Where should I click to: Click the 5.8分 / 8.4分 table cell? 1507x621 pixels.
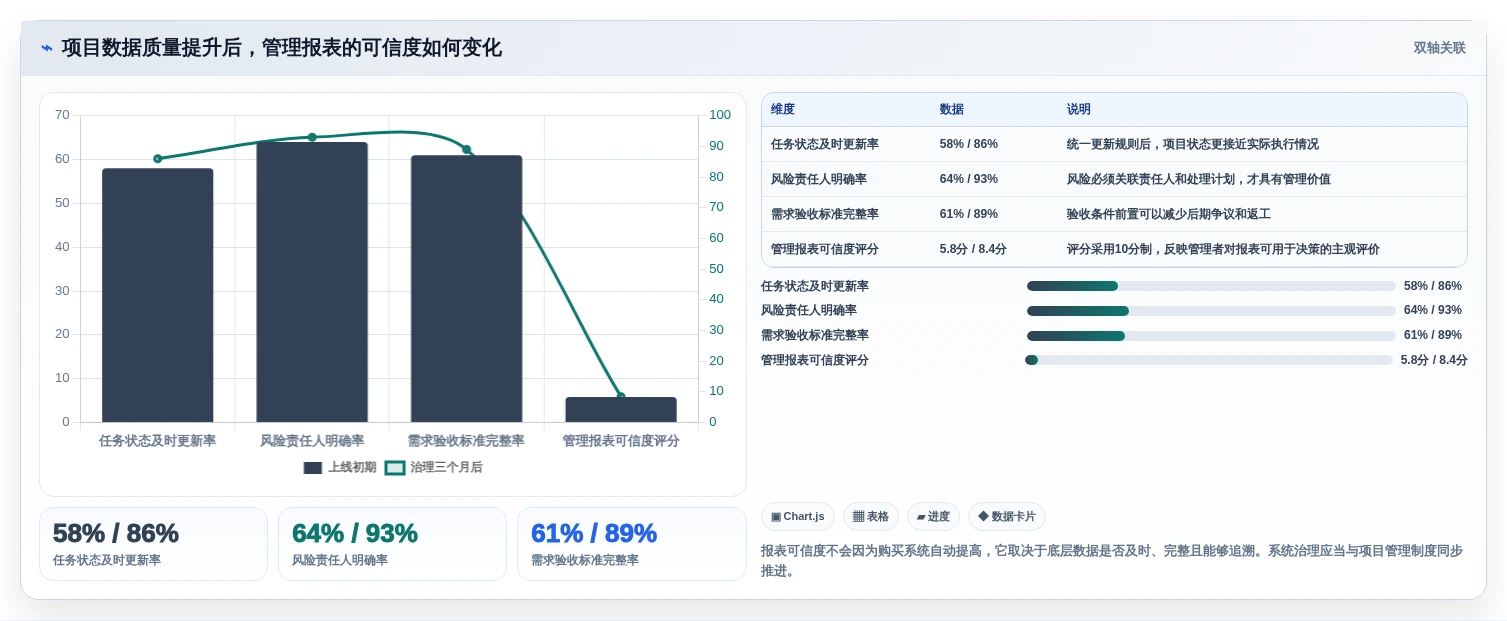tap(973, 249)
